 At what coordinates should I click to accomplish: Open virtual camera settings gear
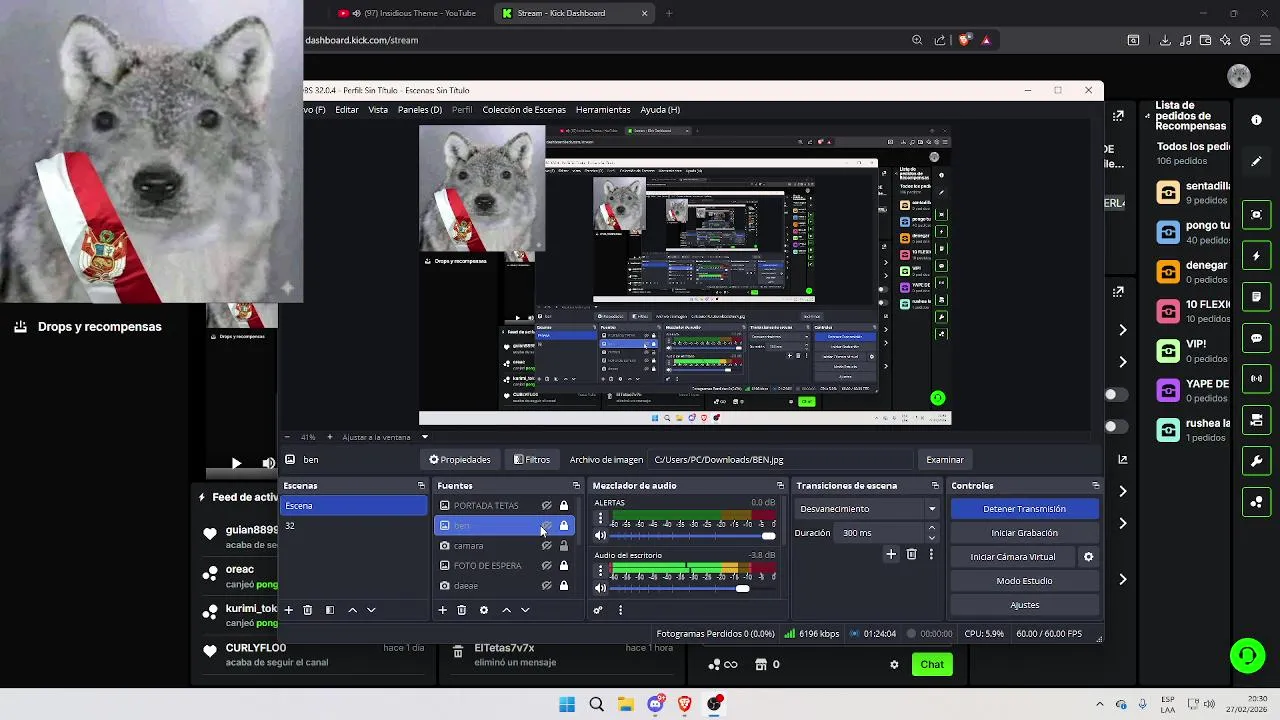tap(1089, 557)
